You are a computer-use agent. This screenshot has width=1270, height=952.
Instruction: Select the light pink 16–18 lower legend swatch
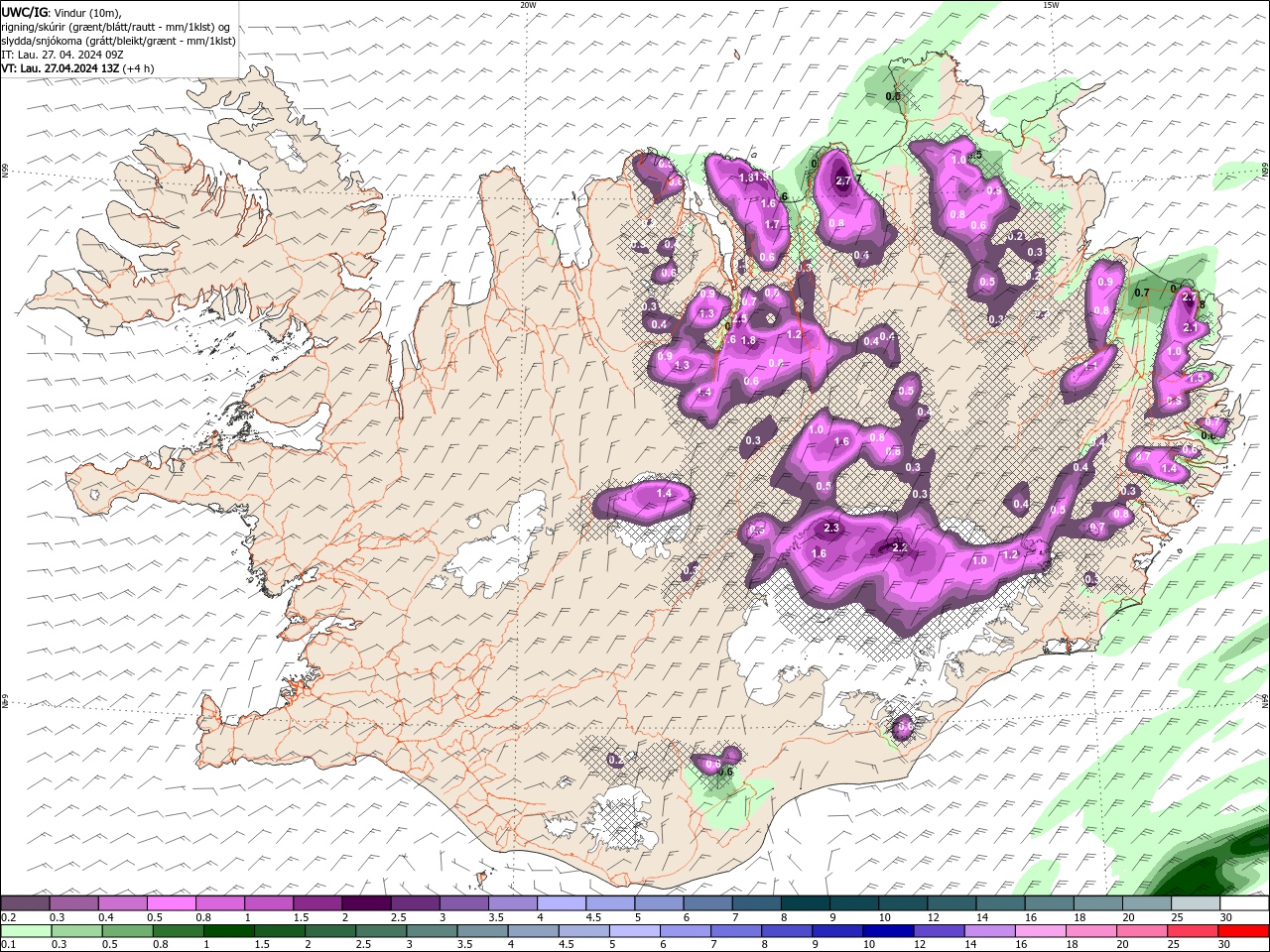pos(1041,930)
